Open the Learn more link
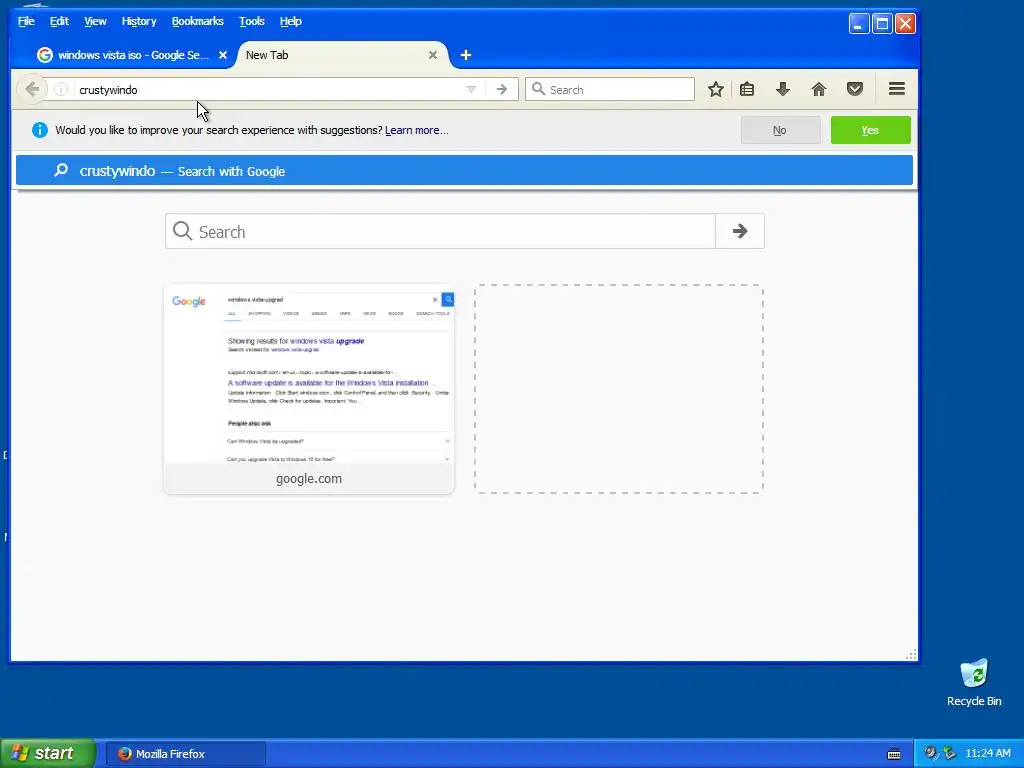The image size is (1024, 768). (x=417, y=130)
